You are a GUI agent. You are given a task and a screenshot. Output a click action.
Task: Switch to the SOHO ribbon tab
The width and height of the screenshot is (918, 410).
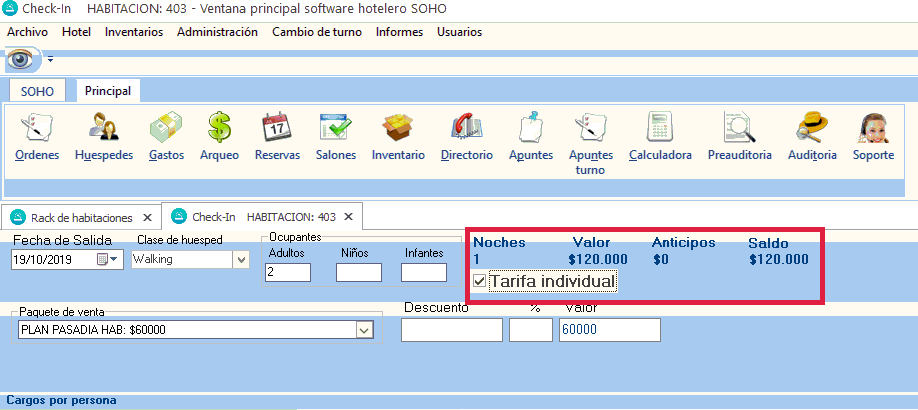(37, 91)
